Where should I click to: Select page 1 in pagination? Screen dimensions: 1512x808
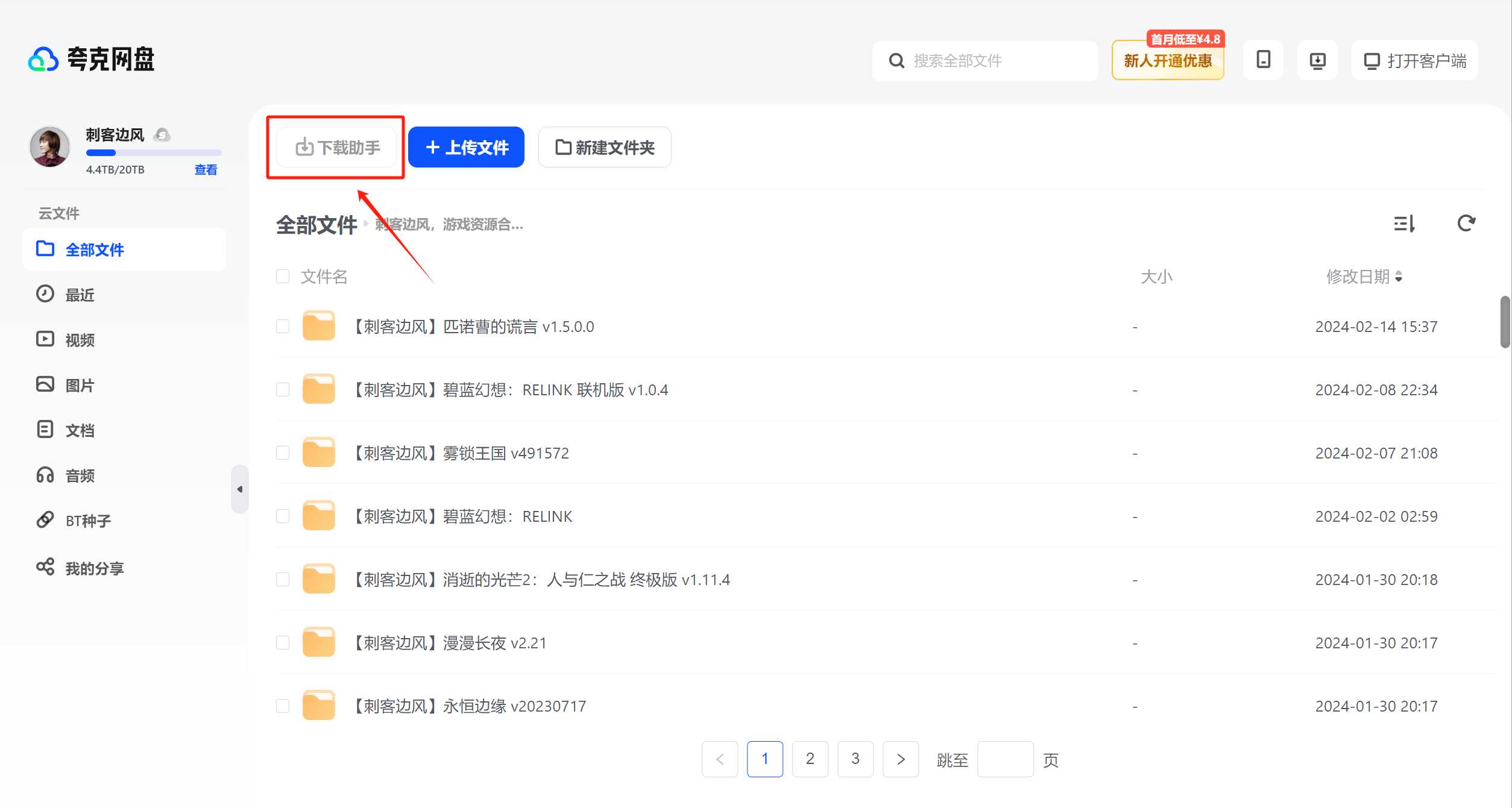point(765,759)
